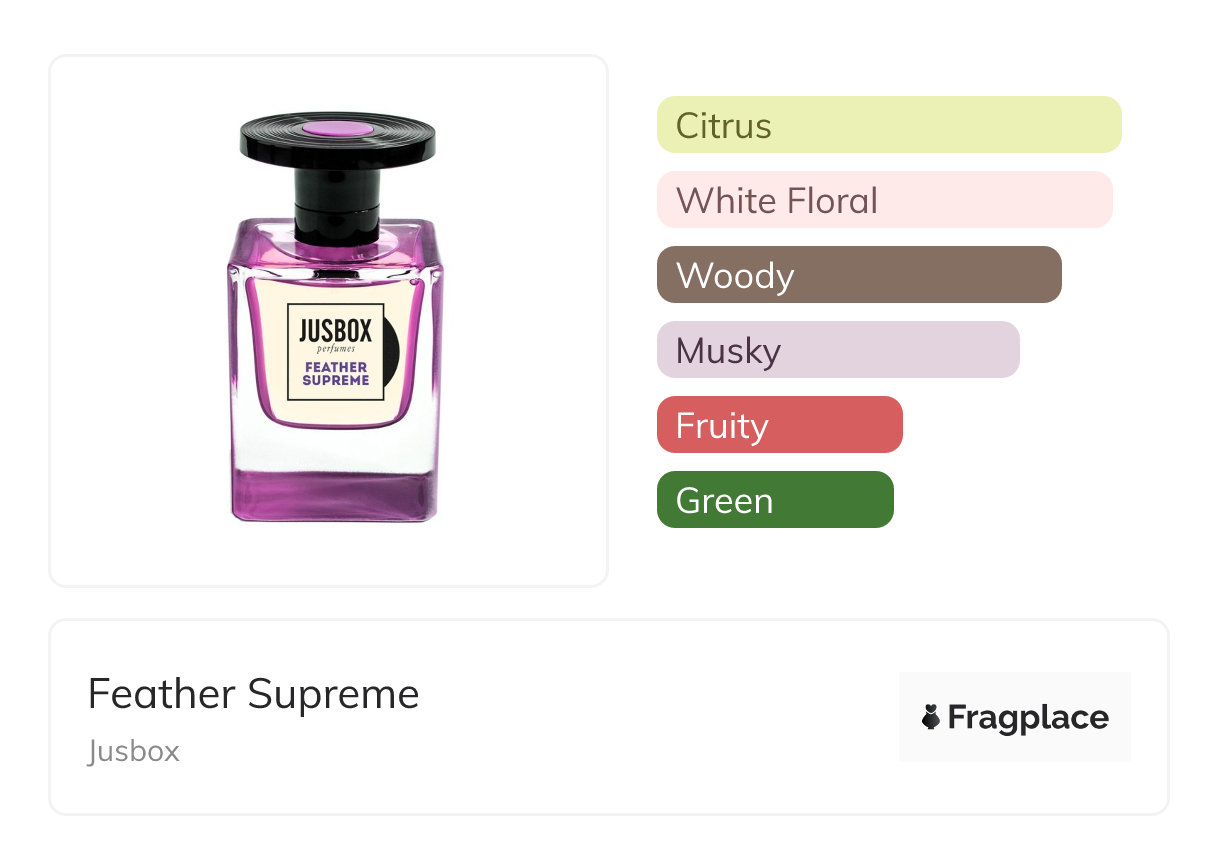Click the JUSBOX logo on the bottle label
This screenshot has height=864, width=1218.
(x=335, y=329)
